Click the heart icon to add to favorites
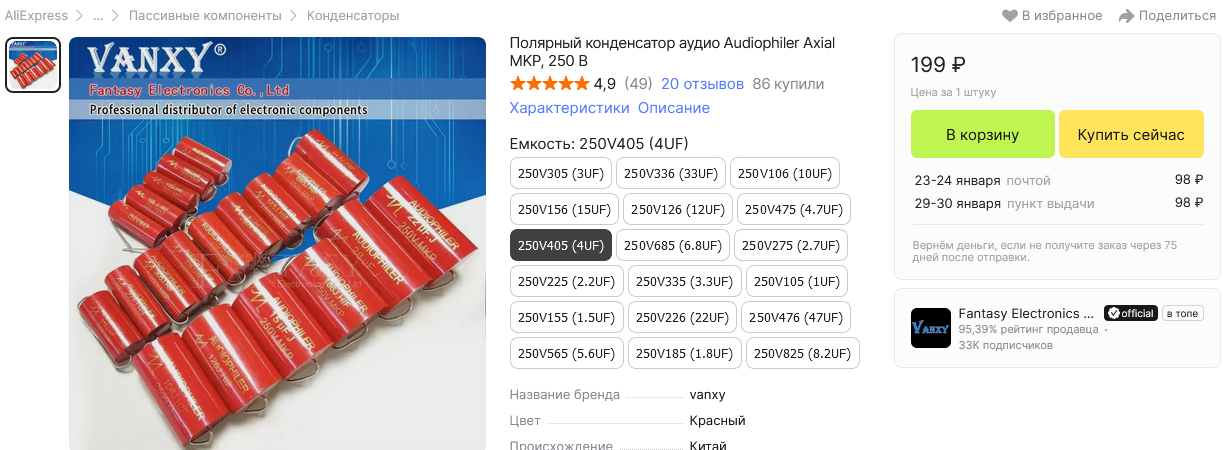 pyautogui.click(x=1009, y=16)
